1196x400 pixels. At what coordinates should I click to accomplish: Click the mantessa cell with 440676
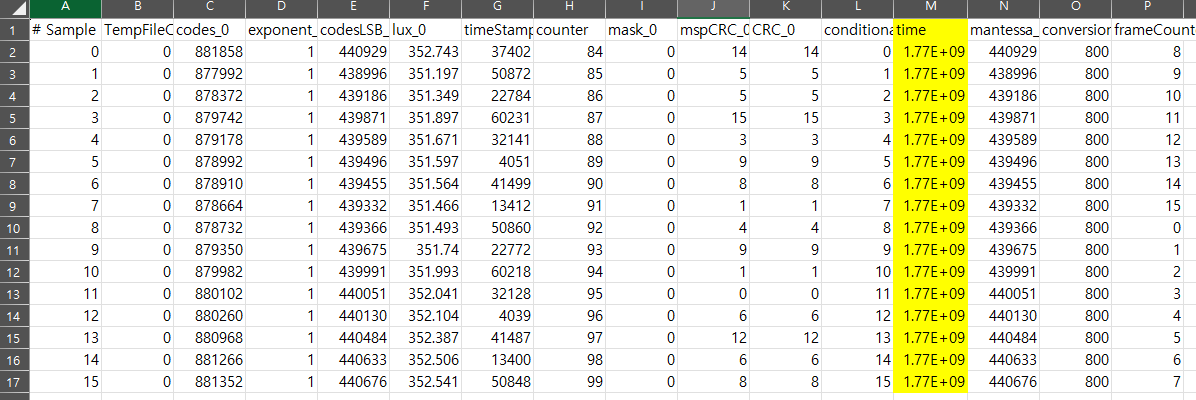pyautogui.click(x=1003, y=382)
